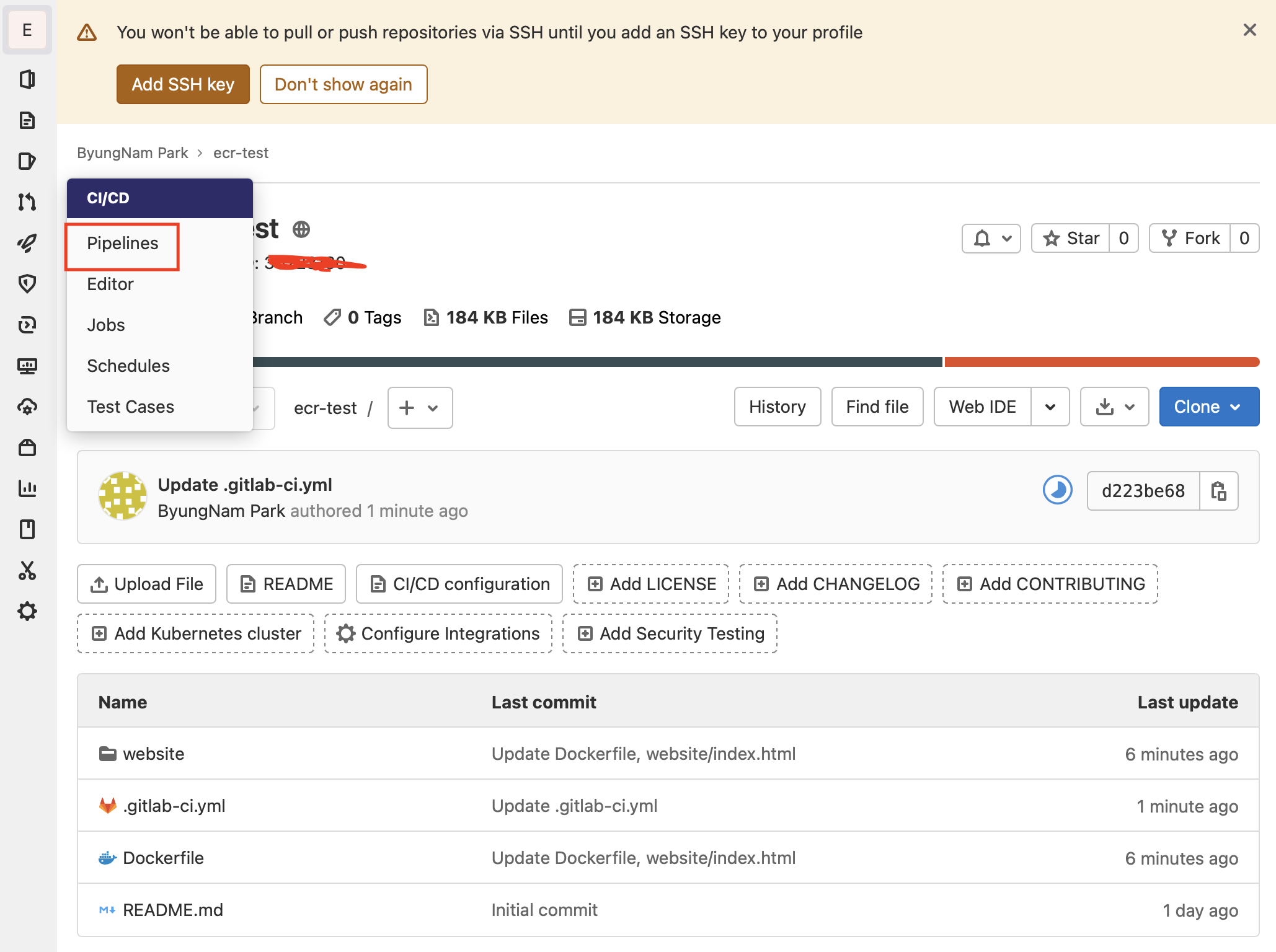Click the public visibility globe icon
The width and height of the screenshot is (1276, 952).
pyautogui.click(x=301, y=229)
